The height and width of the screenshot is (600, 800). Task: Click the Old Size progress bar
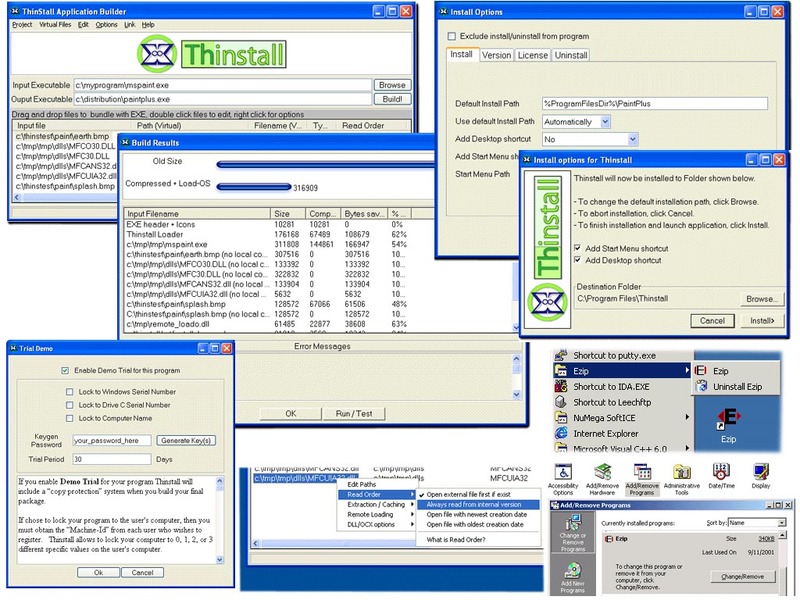(325, 164)
